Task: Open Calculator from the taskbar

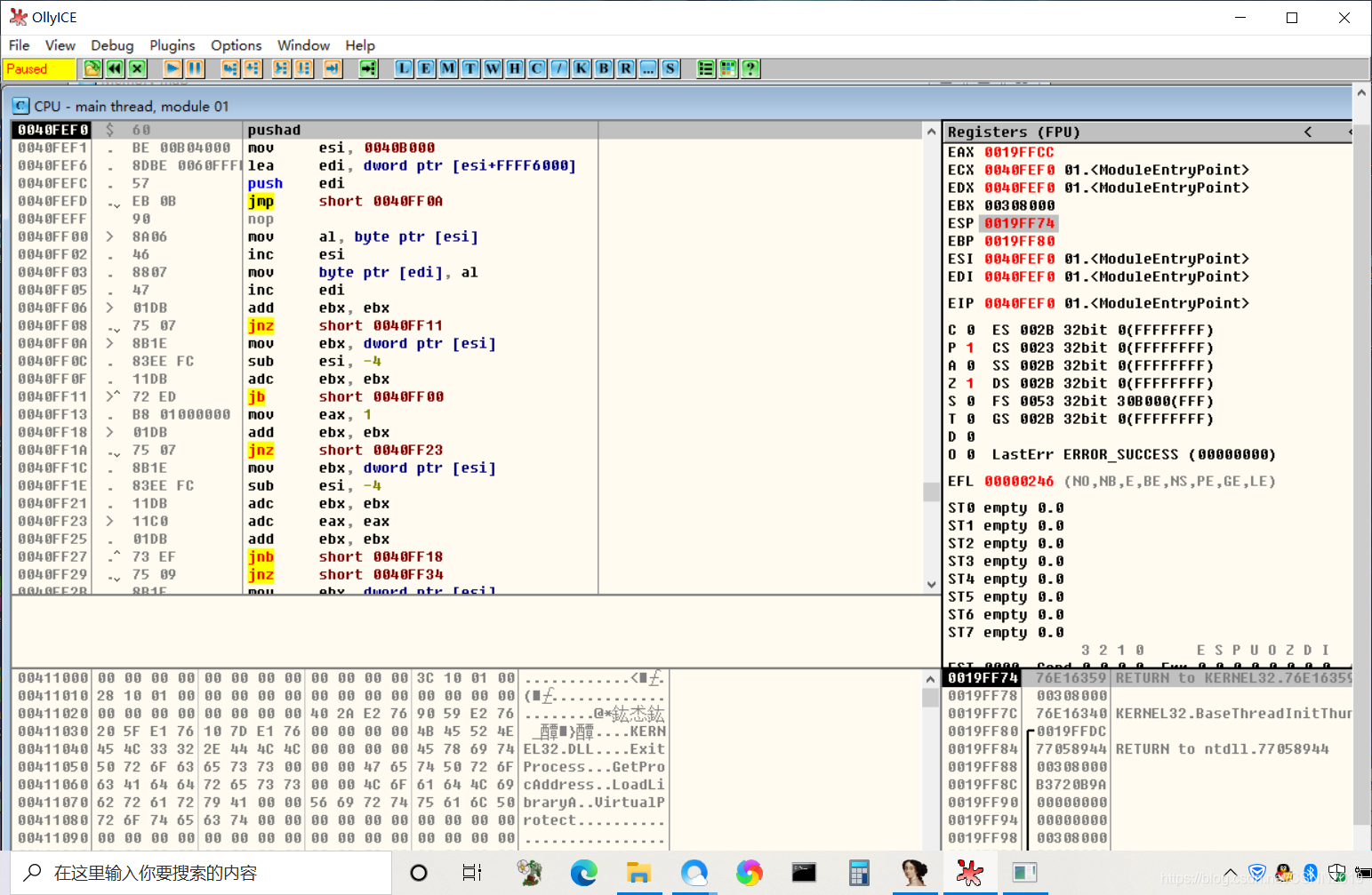Action: [859, 873]
